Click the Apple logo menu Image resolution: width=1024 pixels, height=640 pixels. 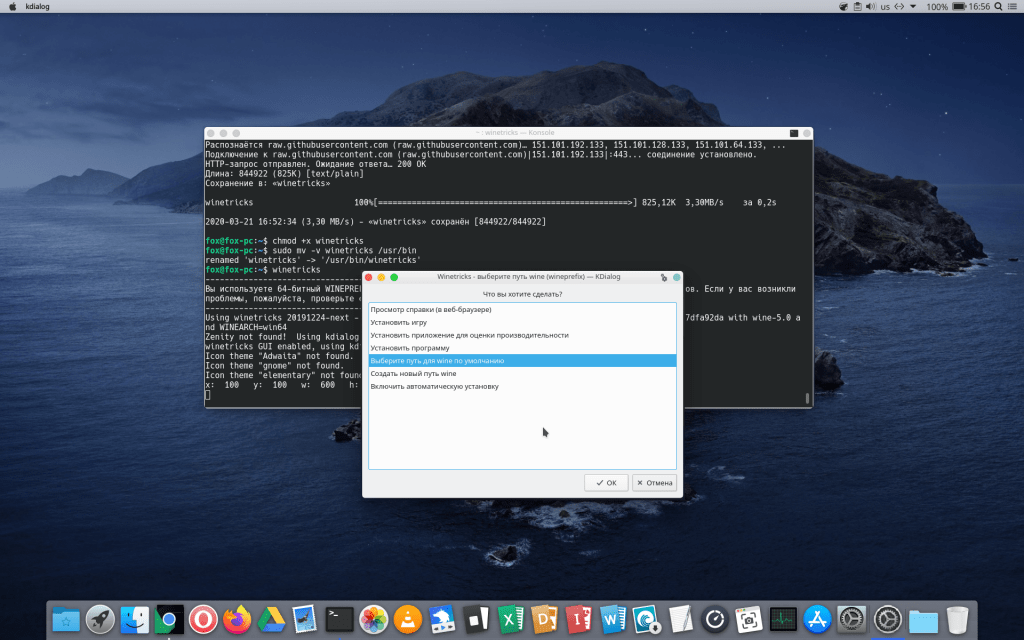point(12,7)
